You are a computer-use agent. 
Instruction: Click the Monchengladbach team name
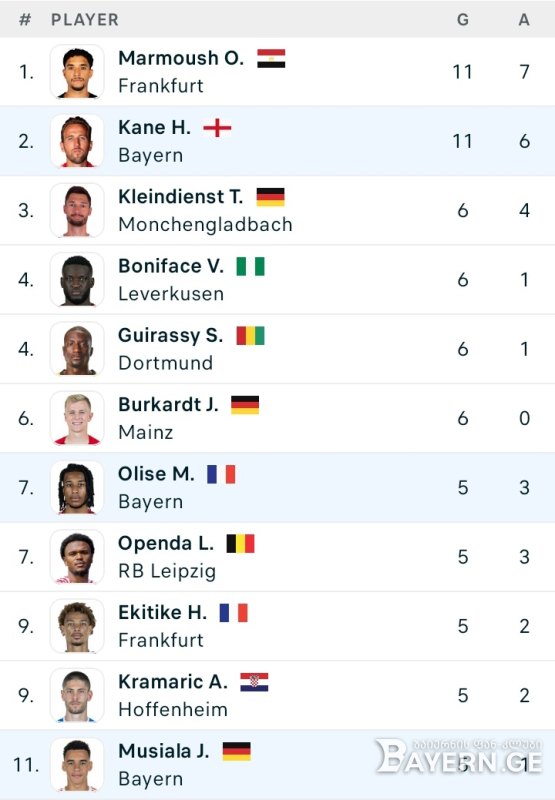(x=205, y=224)
